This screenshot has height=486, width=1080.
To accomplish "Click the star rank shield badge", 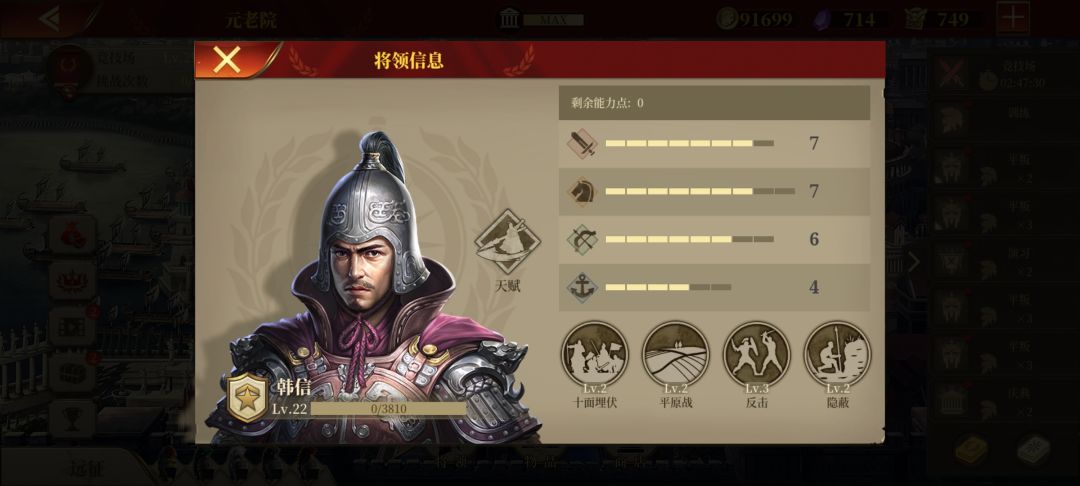I will pos(247,398).
